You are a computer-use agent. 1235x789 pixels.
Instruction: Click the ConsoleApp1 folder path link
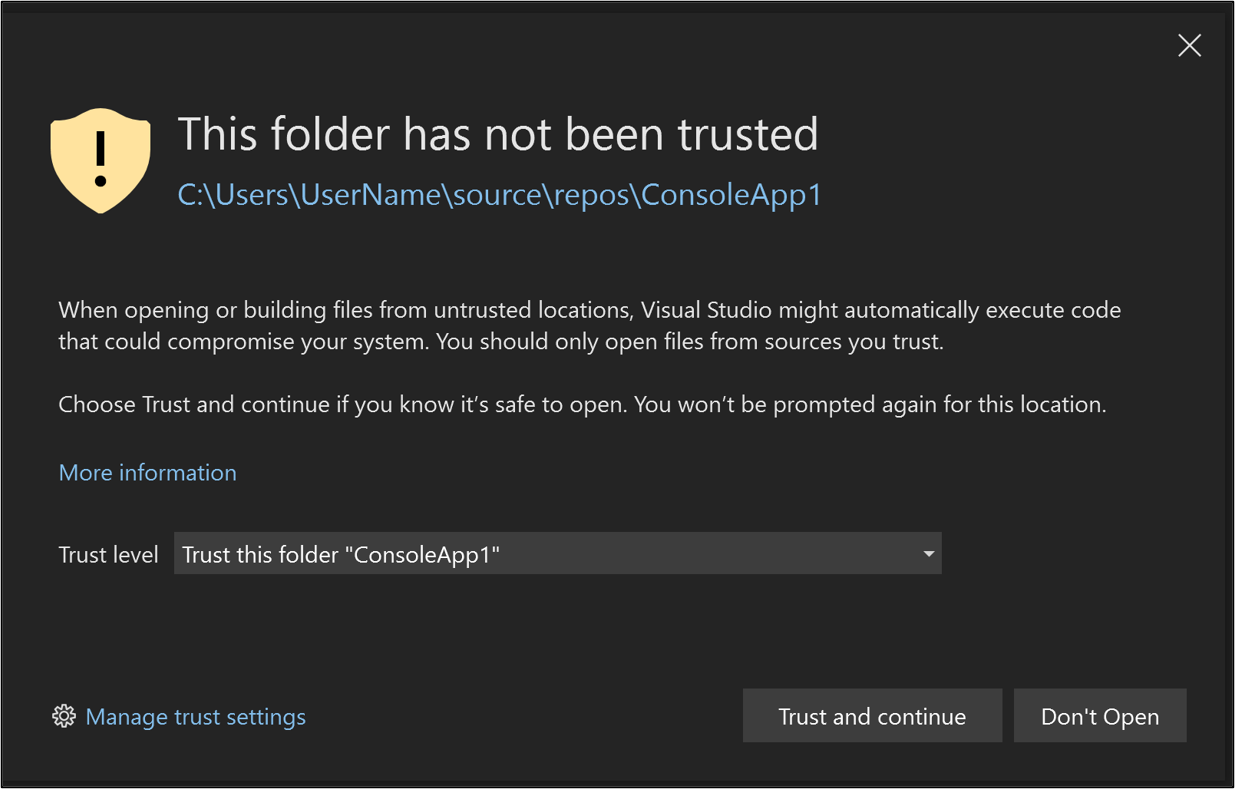tap(500, 195)
